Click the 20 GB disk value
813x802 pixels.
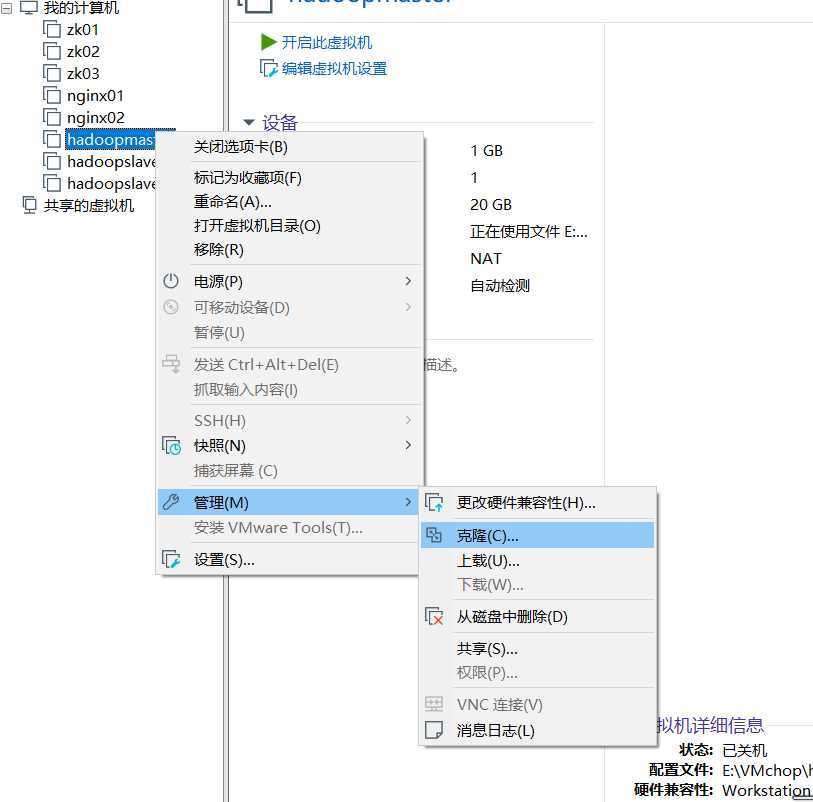(490, 205)
